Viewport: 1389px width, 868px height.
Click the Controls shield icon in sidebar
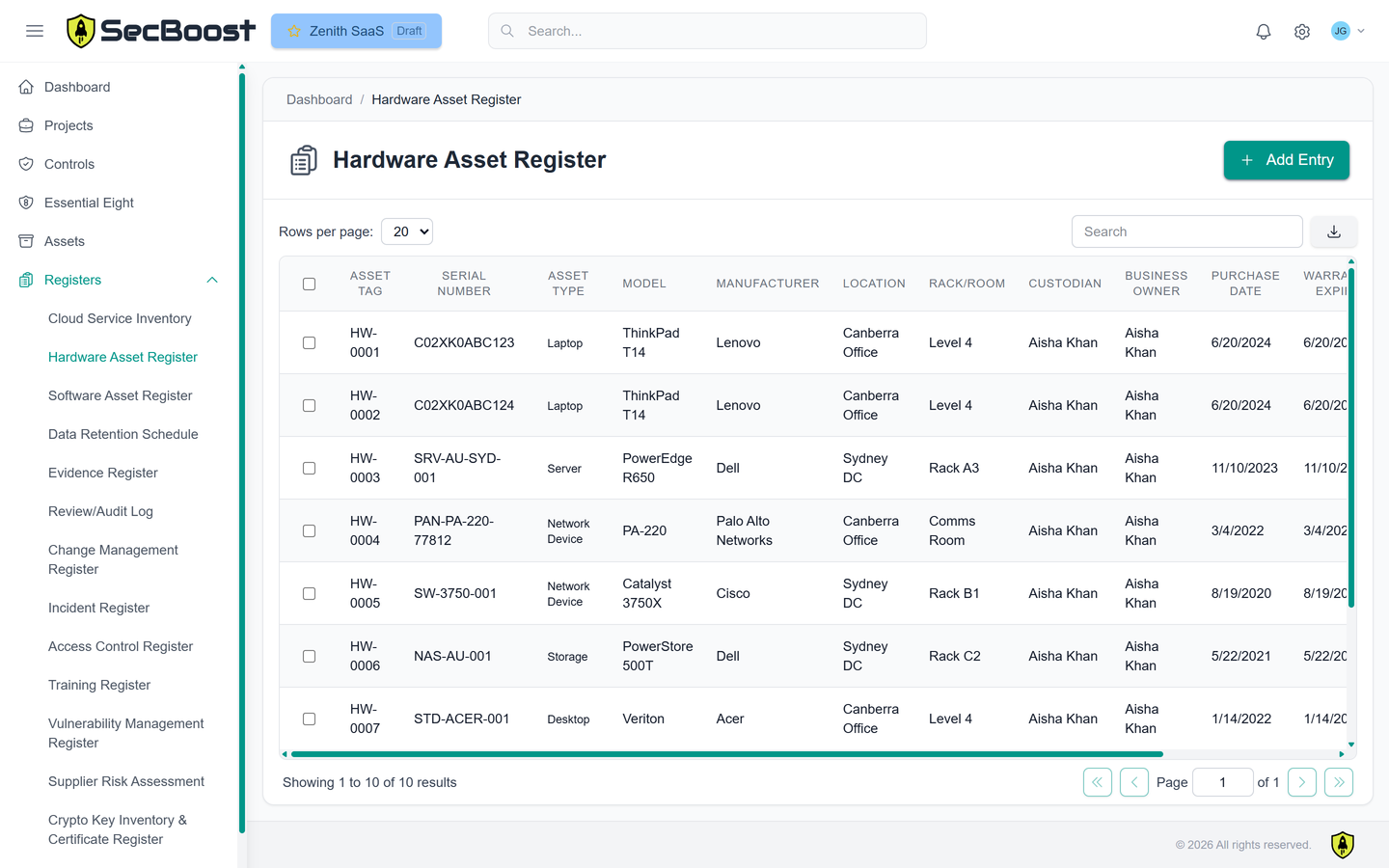(x=25, y=163)
